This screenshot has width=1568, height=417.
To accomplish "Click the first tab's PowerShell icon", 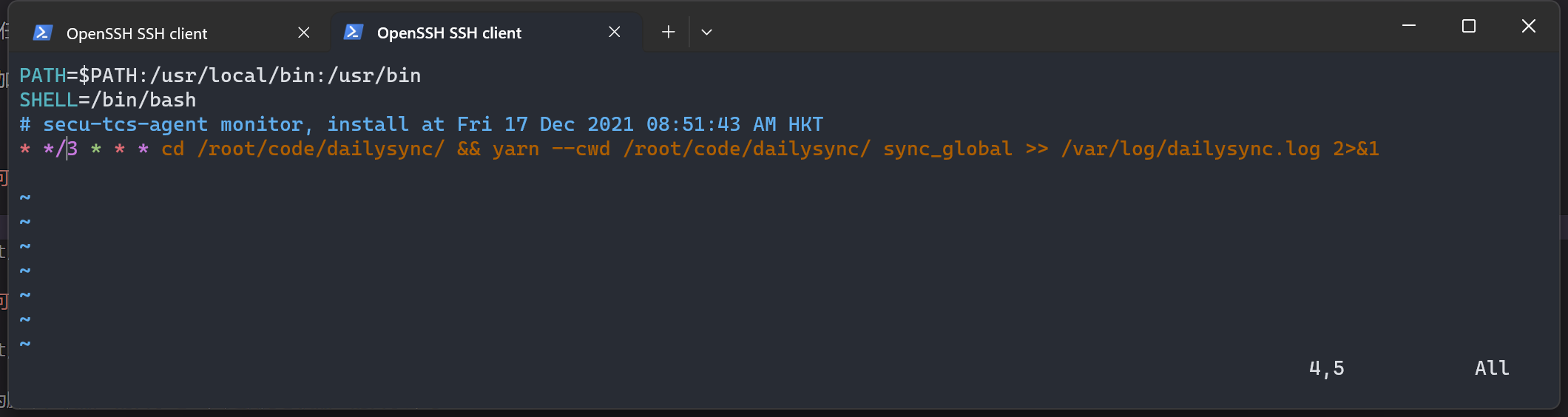I will [42, 33].
